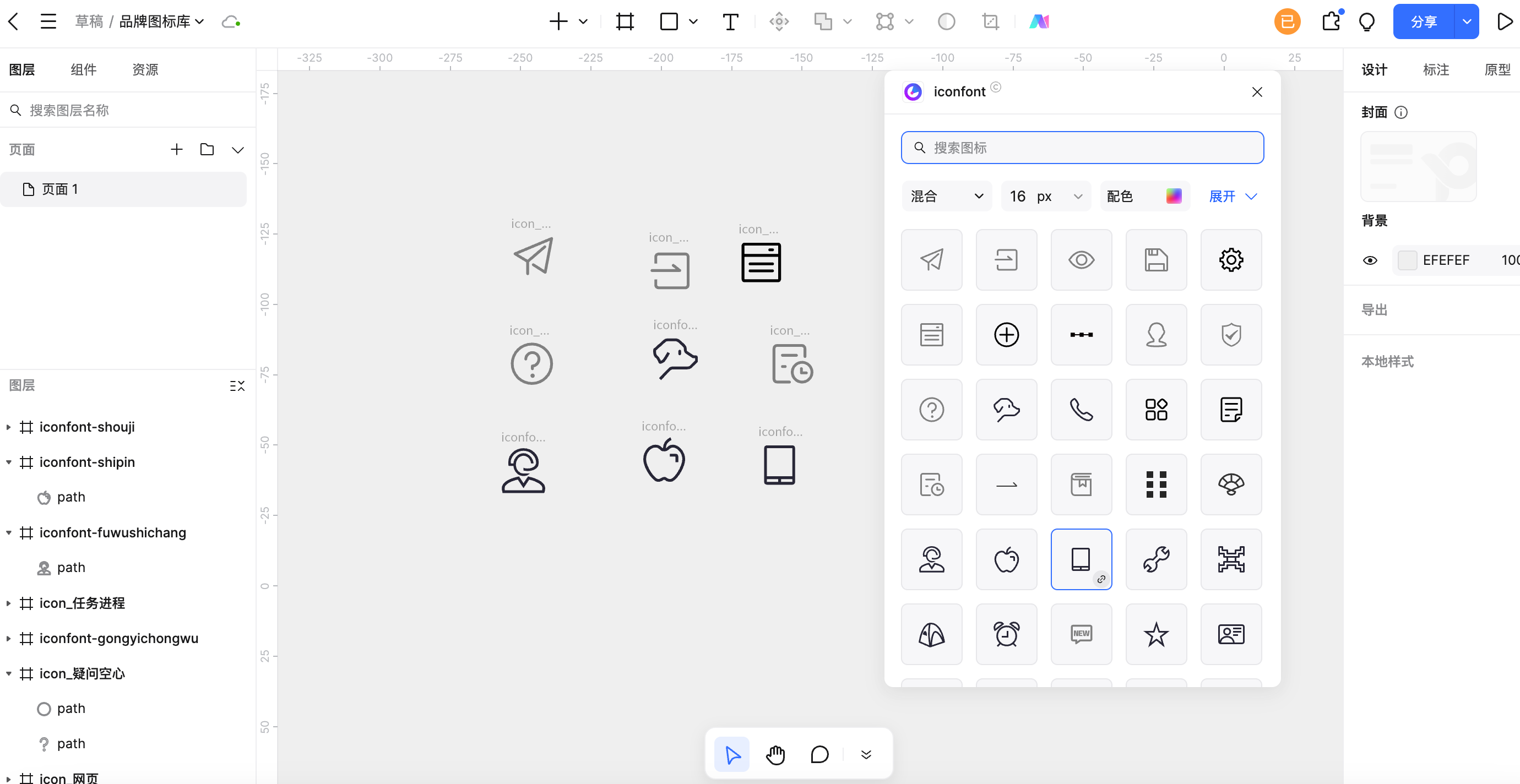Open the plugins icon in top bar
This screenshot has height=784, width=1520.
click(x=1331, y=22)
